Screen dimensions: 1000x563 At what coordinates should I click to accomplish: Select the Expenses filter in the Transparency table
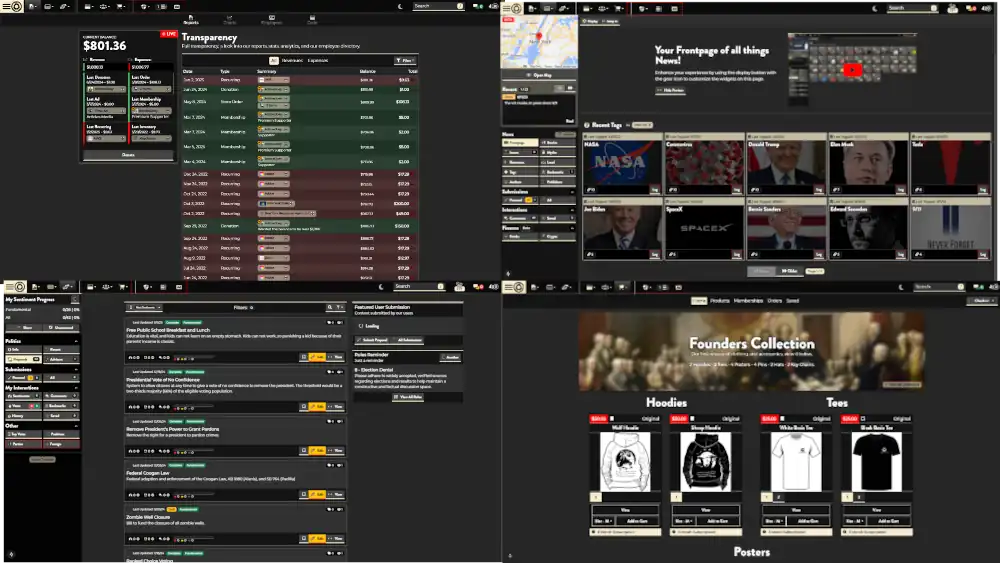pyautogui.click(x=318, y=60)
